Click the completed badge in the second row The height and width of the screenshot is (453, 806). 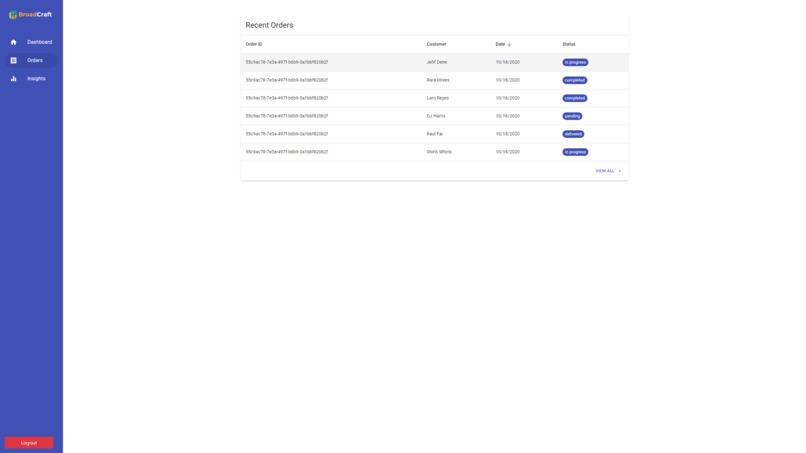pyautogui.click(x=575, y=80)
